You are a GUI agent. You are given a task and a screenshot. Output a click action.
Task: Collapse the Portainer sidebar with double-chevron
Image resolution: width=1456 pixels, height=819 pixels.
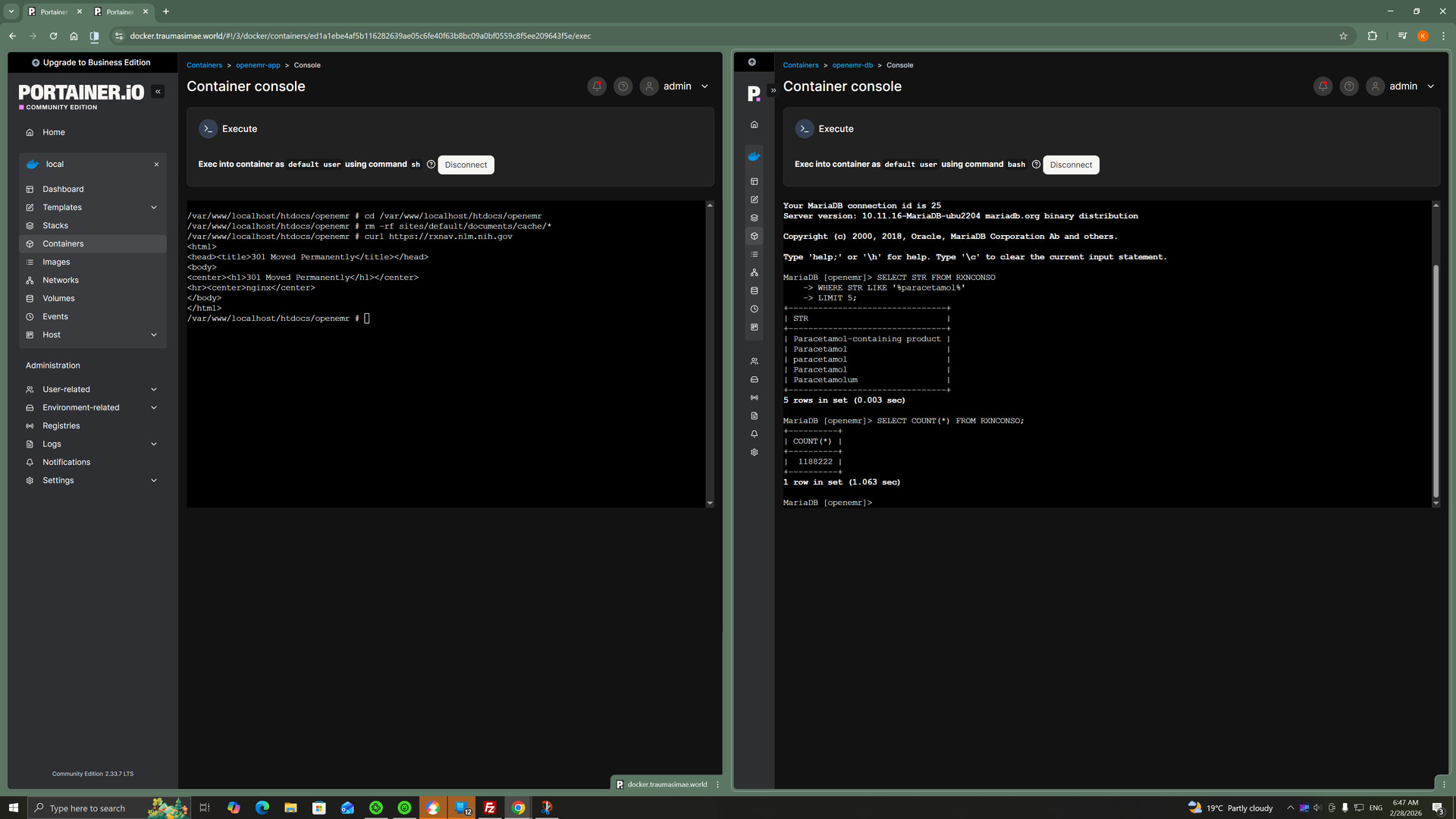coord(158,92)
